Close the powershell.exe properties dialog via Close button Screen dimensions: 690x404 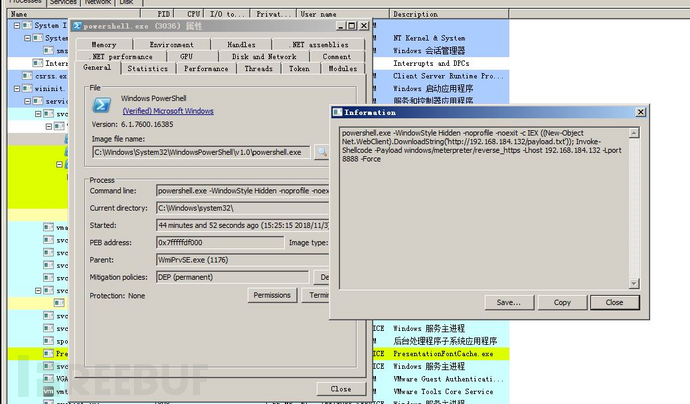click(x=341, y=389)
